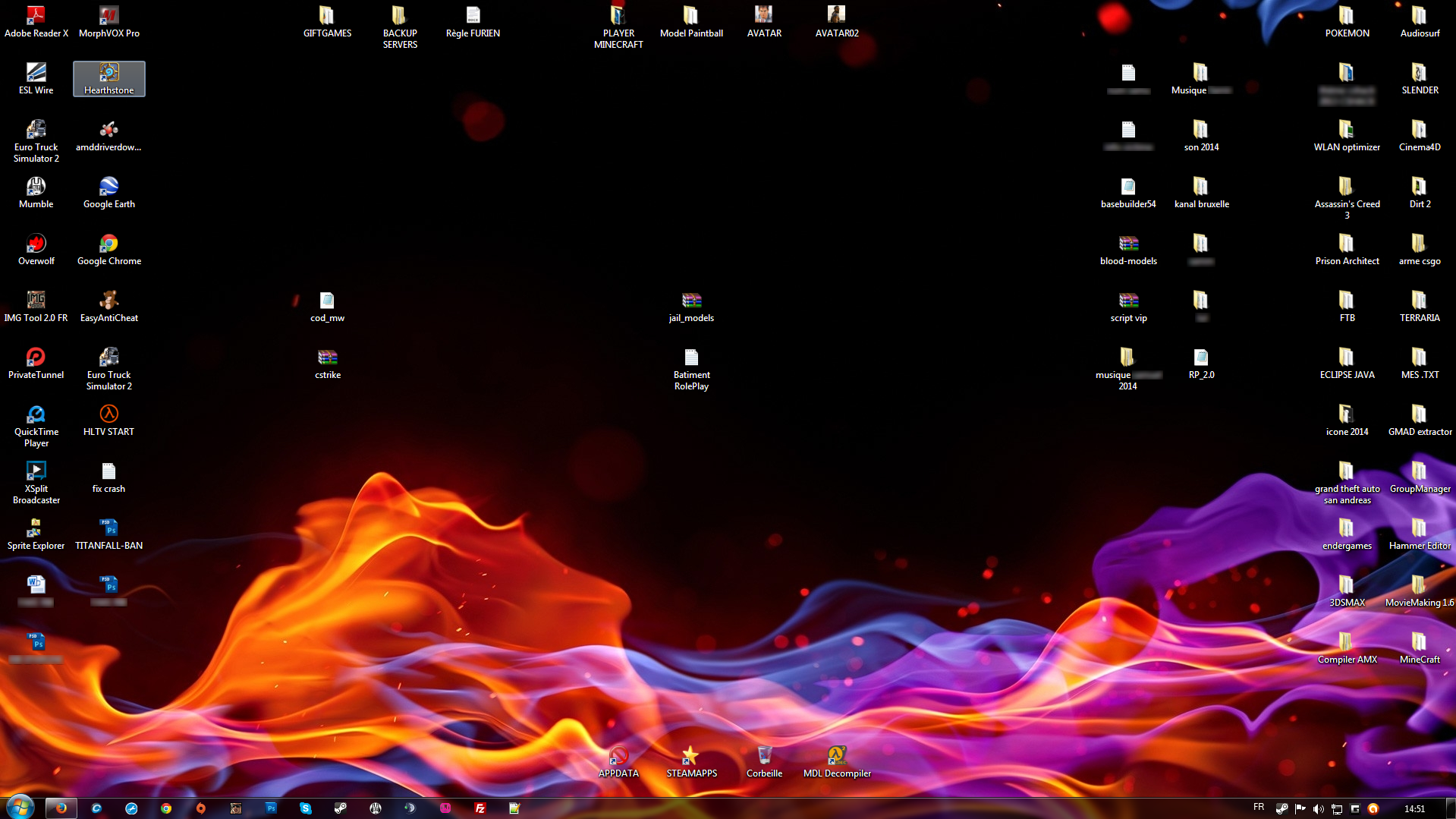The height and width of the screenshot is (819, 1456).
Task: Launch MDL Decompiler shortcut
Action: tap(837, 761)
